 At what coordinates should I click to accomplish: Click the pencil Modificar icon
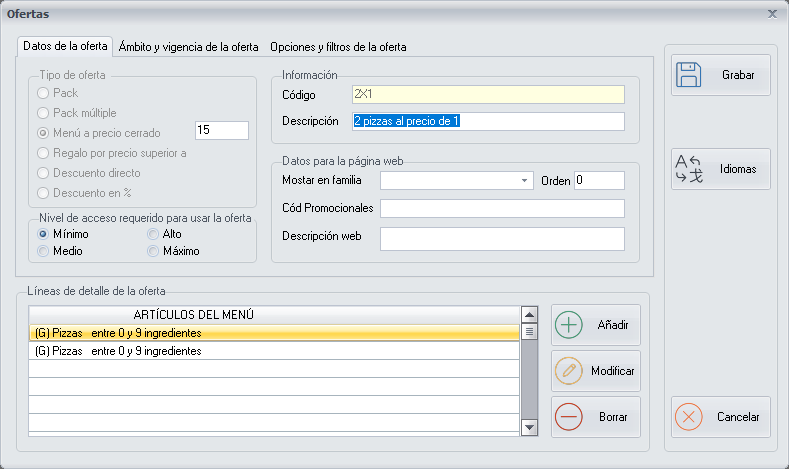(568, 371)
